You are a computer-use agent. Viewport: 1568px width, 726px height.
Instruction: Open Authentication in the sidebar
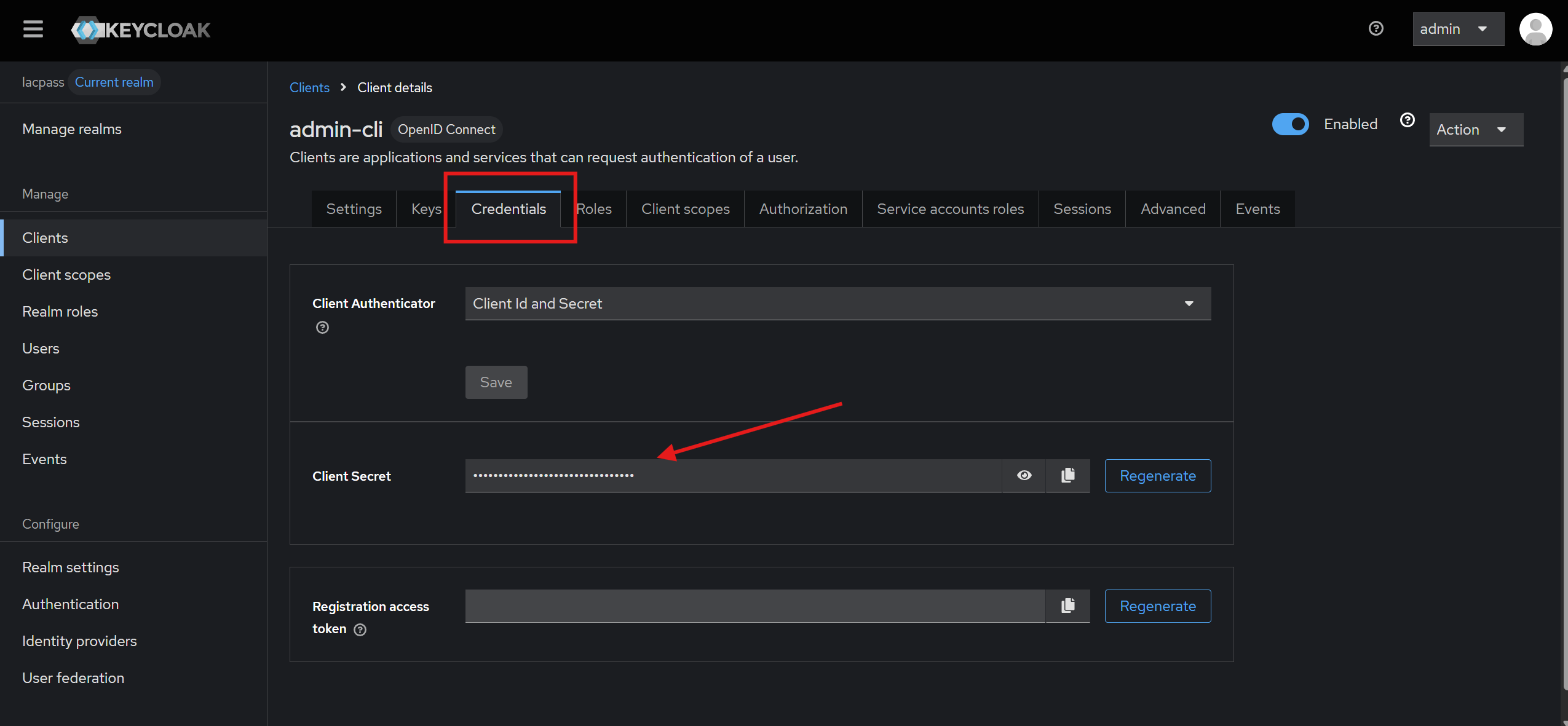coord(133,604)
